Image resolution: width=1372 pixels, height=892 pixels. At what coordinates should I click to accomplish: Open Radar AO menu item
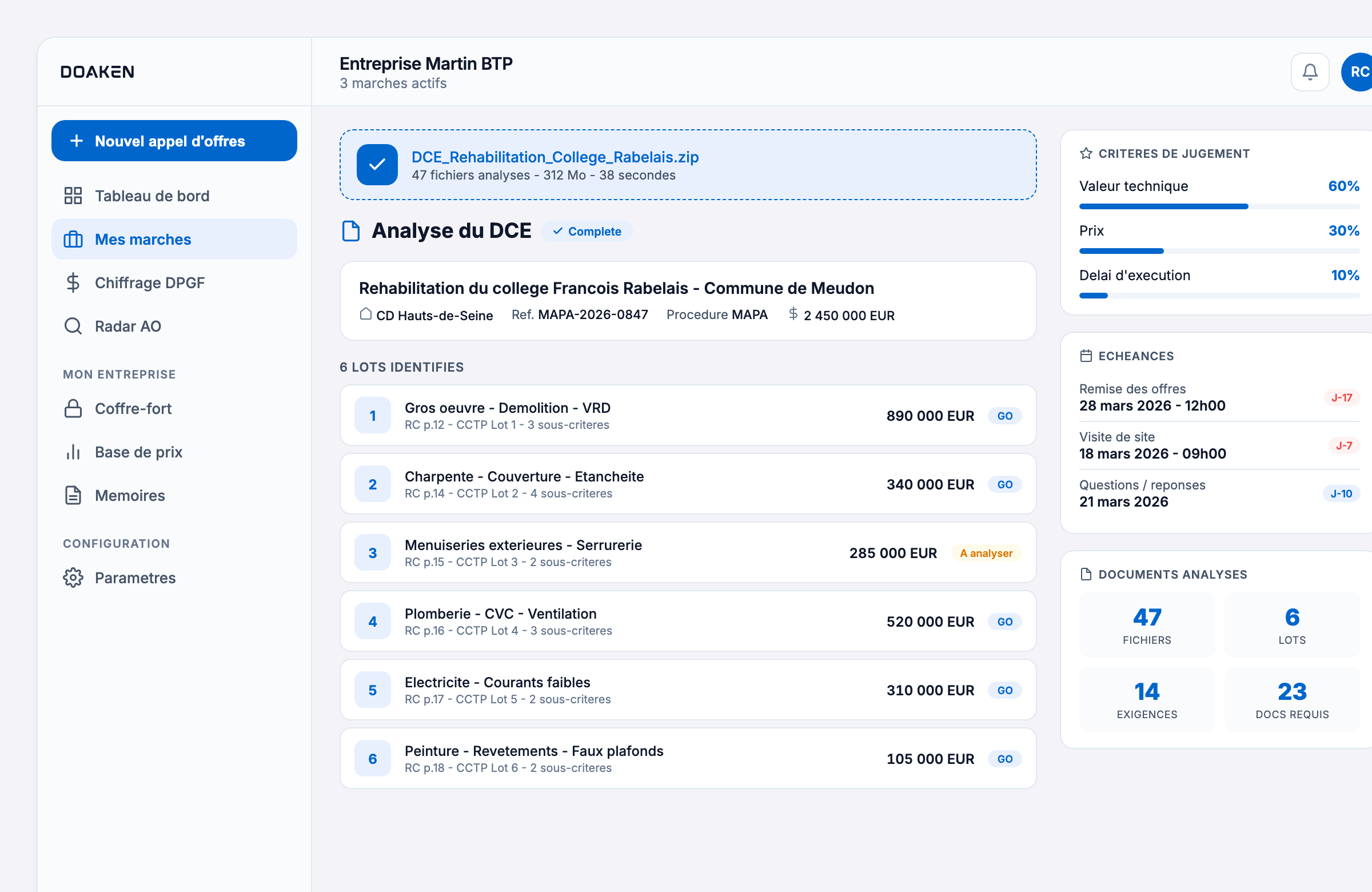tap(128, 326)
